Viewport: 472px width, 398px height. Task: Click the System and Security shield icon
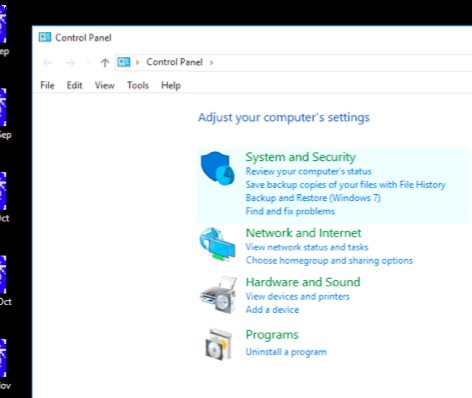click(x=217, y=168)
